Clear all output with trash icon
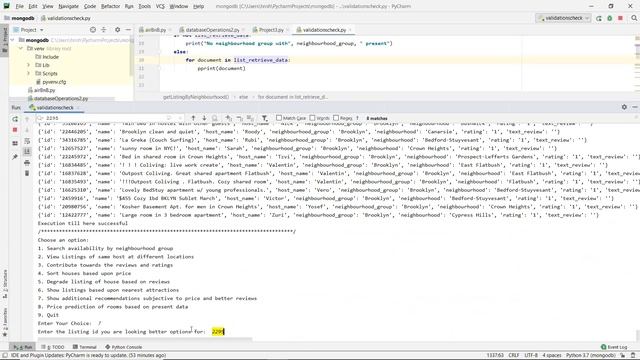This screenshot has width=640, height=360. (x=27, y=173)
